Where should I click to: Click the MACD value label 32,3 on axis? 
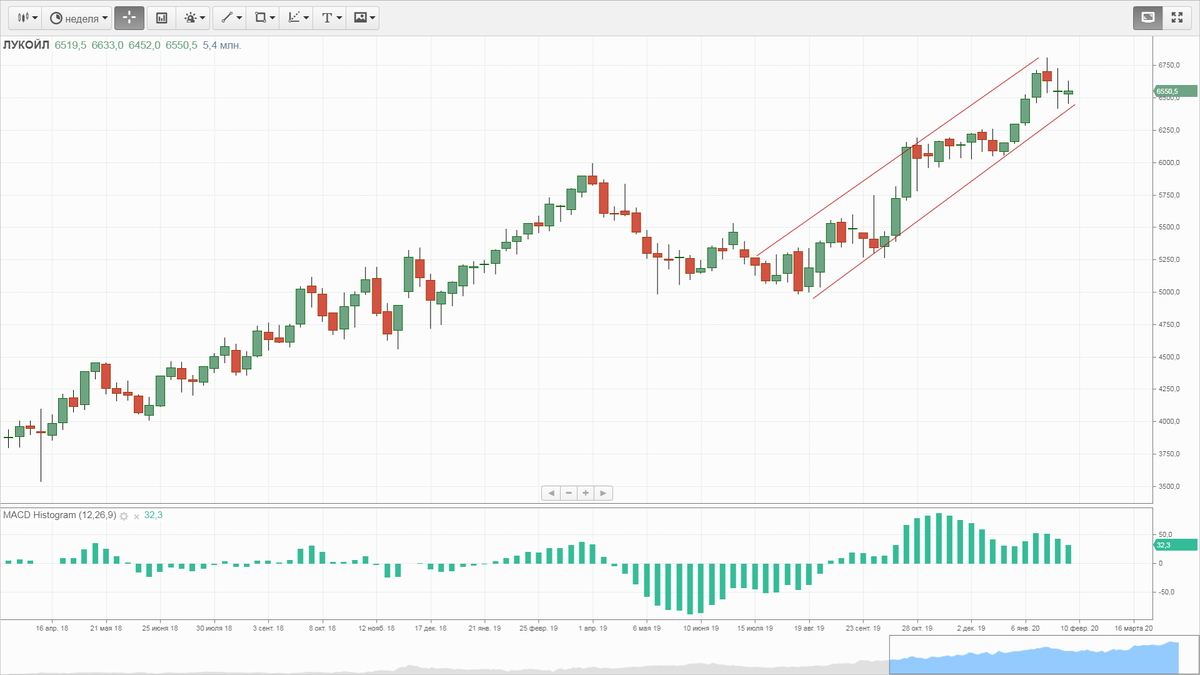[x=1175, y=545]
